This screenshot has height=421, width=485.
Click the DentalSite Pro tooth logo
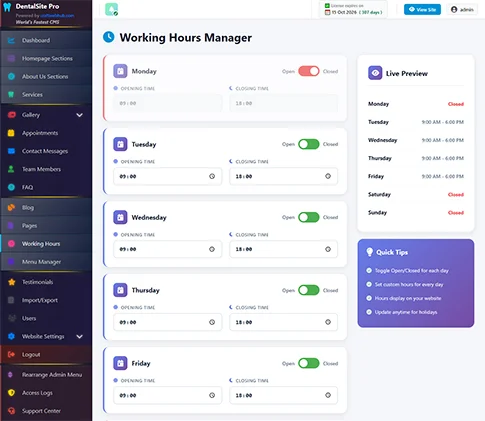click(7, 7)
